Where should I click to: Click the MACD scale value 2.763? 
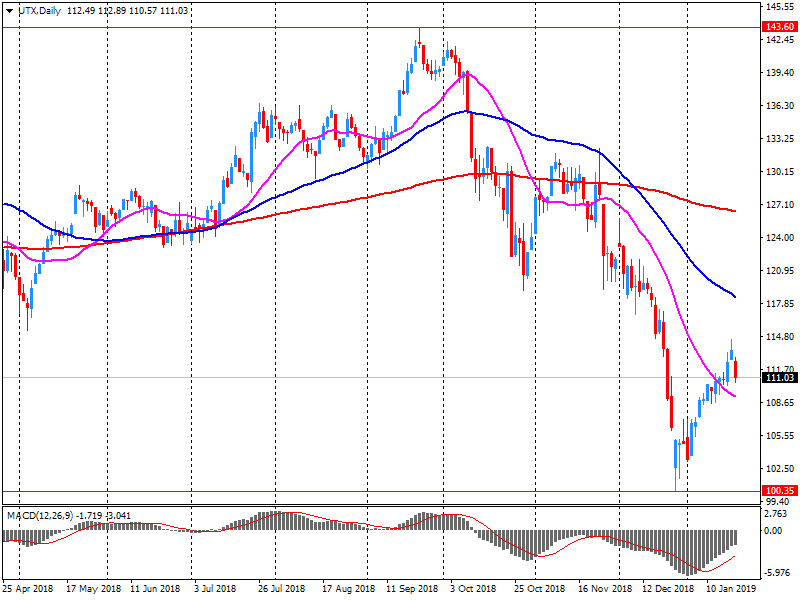[776, 514]
